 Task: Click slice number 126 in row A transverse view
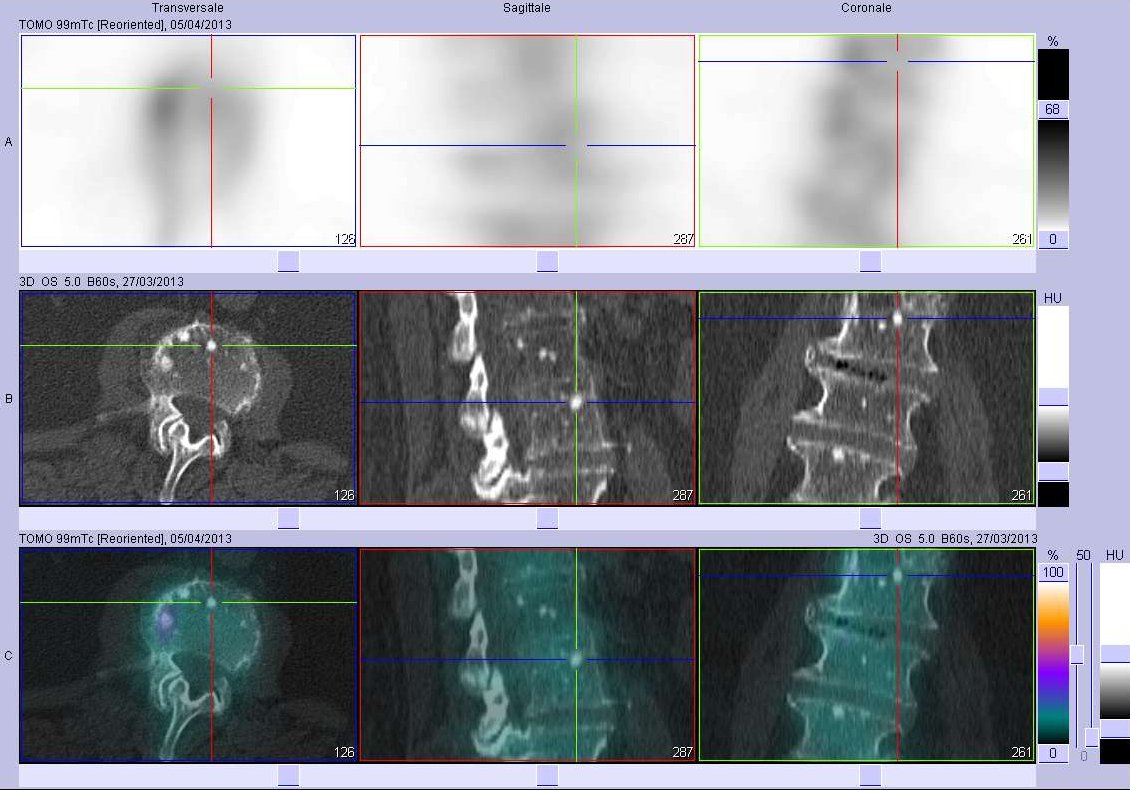(344, 239)
